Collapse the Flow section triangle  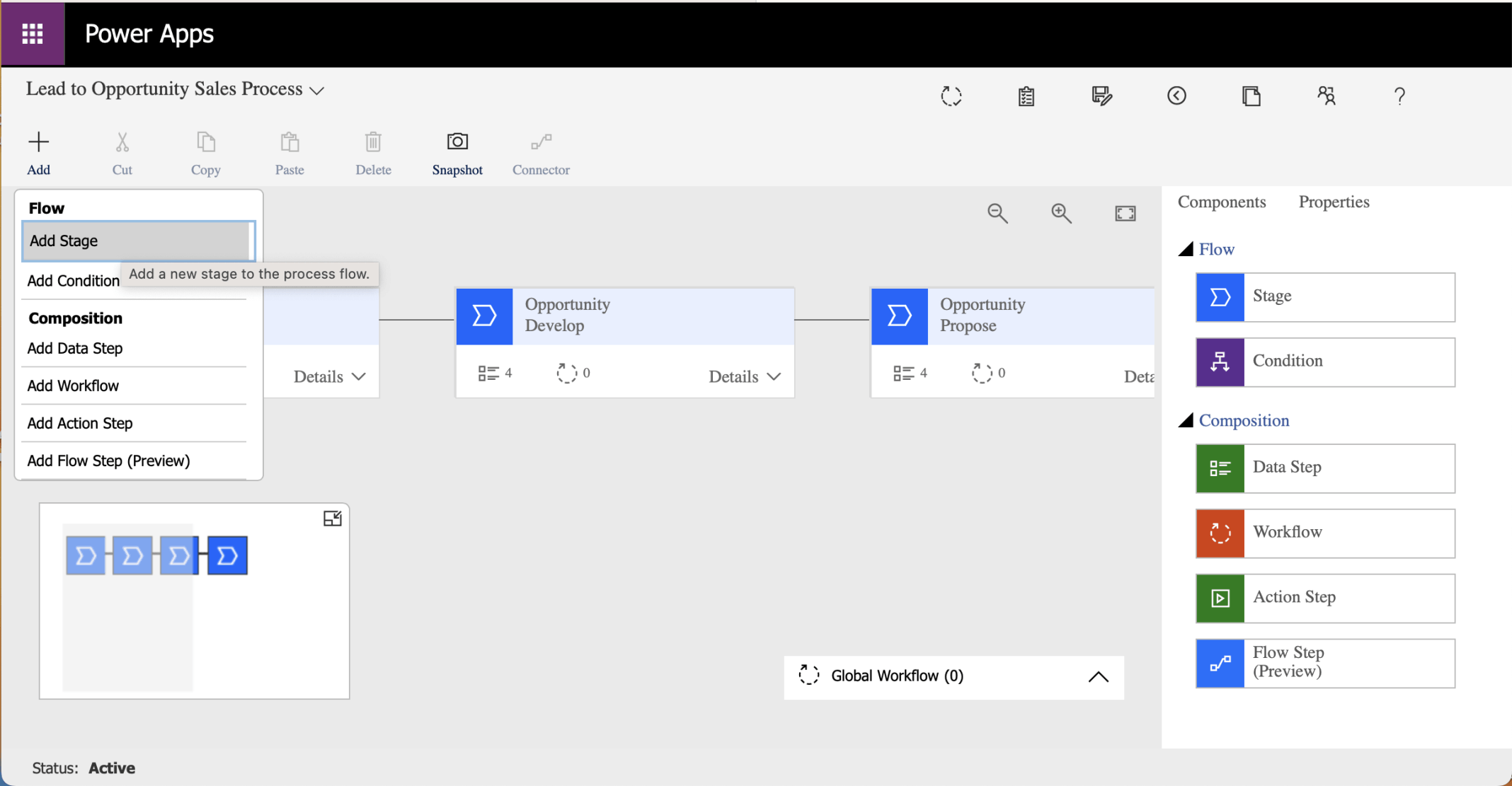(x=1186, y=249)
